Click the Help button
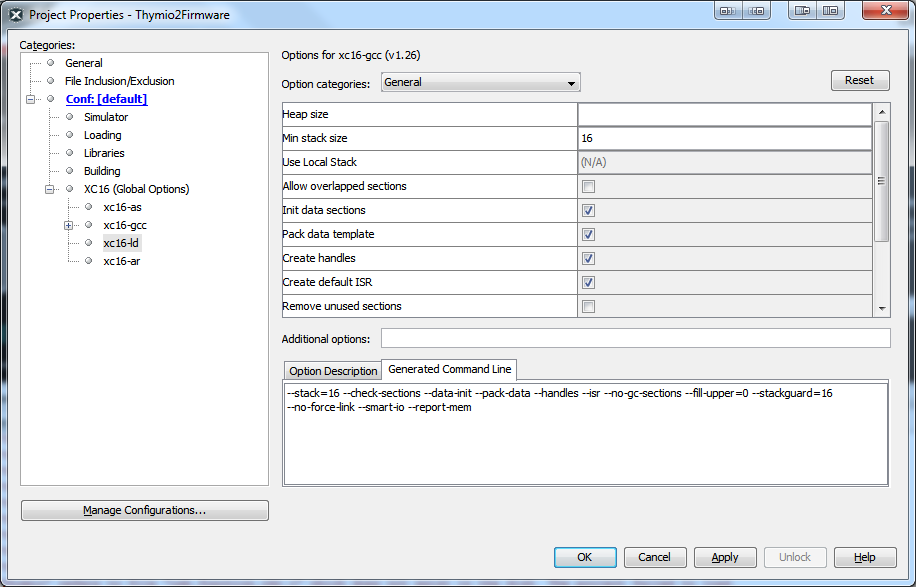 (x=865, y=557)
